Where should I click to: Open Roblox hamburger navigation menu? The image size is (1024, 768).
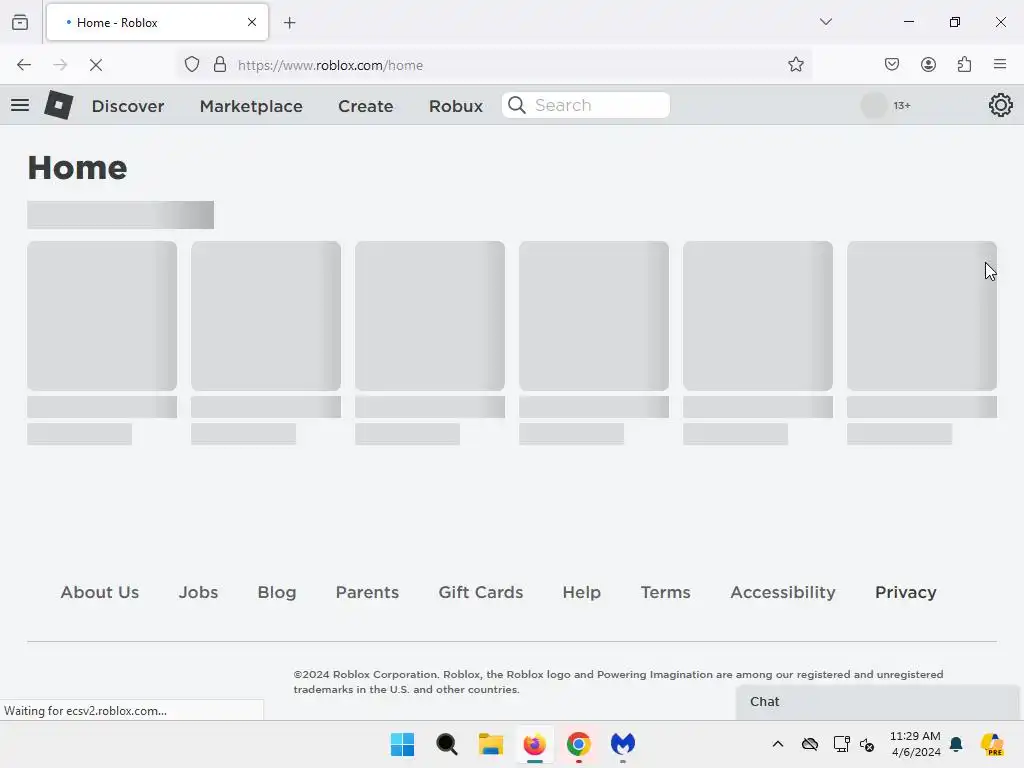coord(20,105)
